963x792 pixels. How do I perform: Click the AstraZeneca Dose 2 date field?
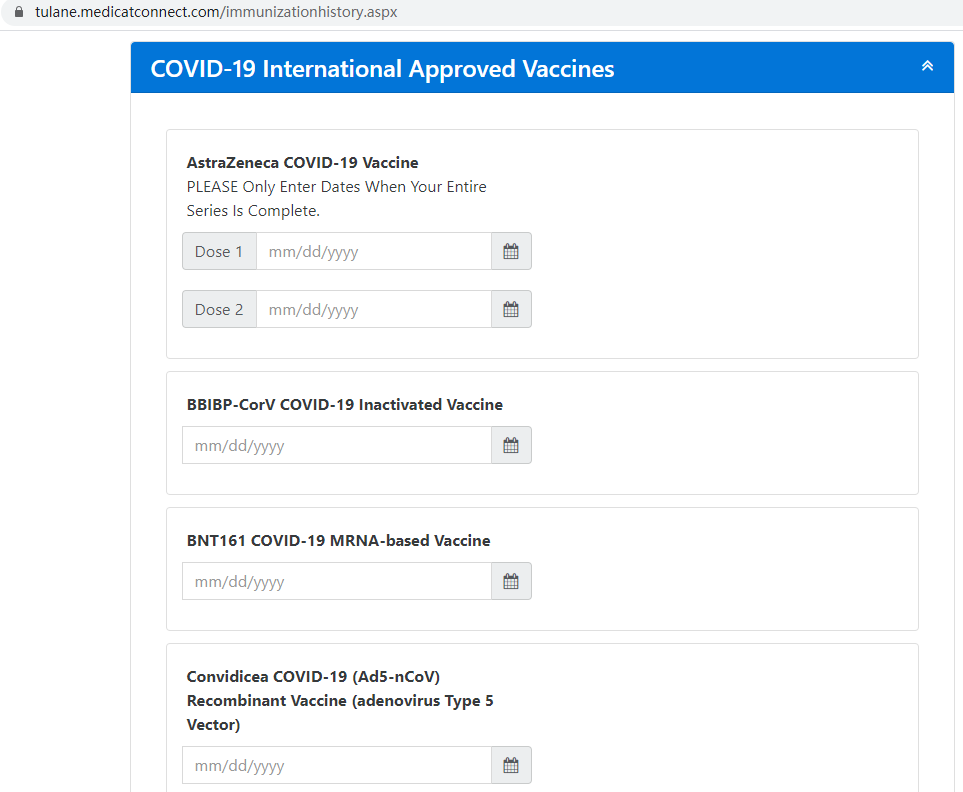tap(373, 309)
